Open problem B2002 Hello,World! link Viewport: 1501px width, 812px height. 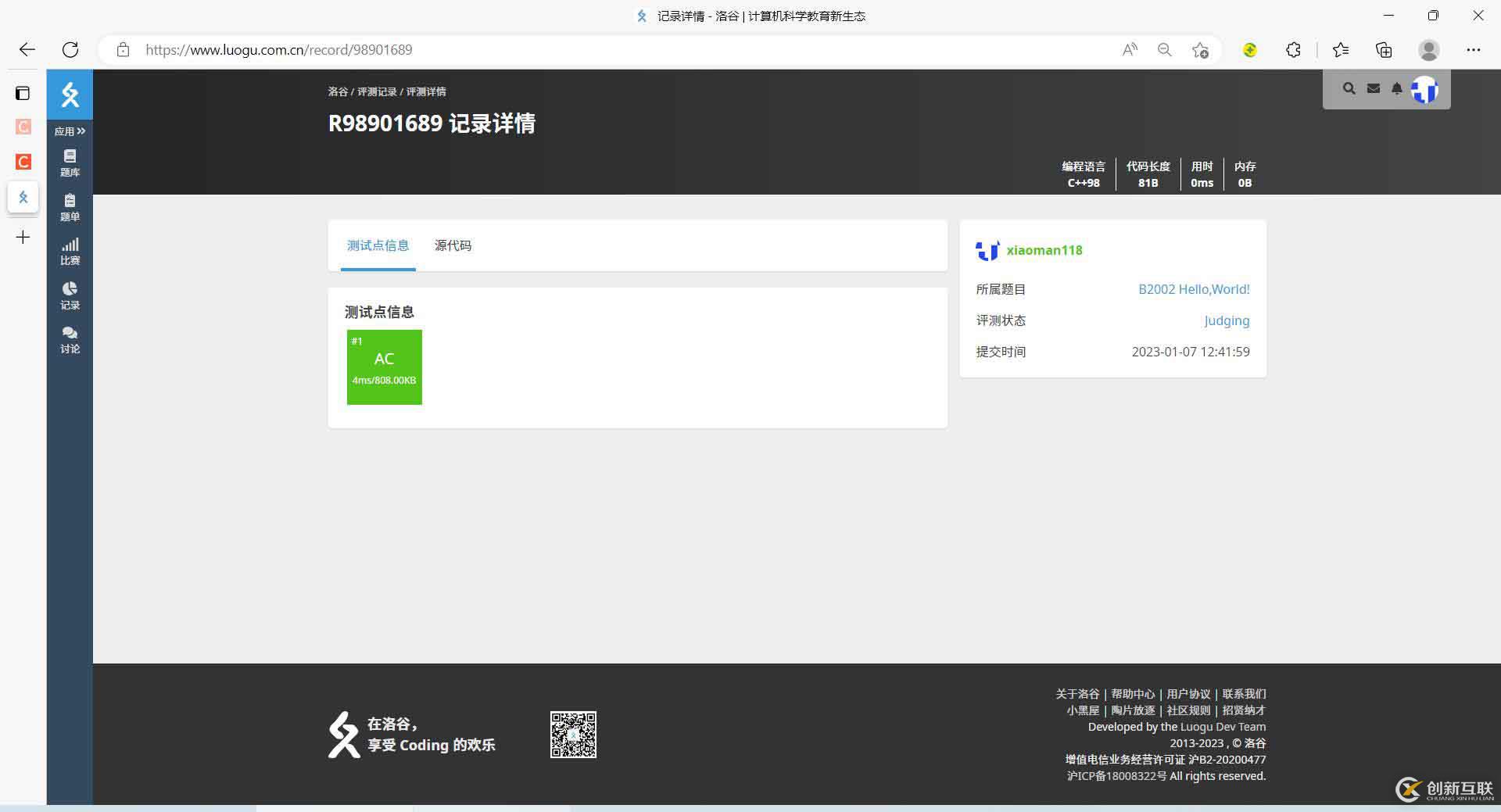[1194, 289]
